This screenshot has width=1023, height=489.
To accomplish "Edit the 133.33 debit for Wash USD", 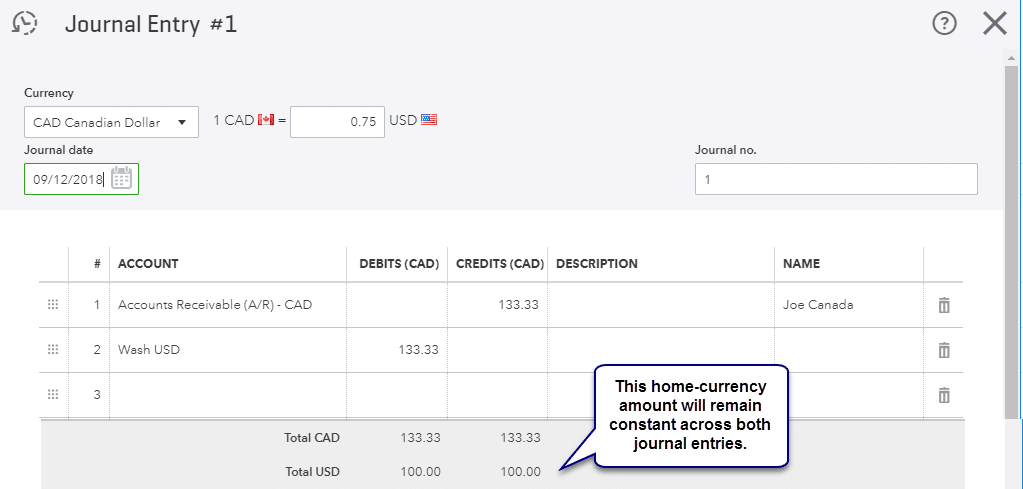I will click(397, 350).
